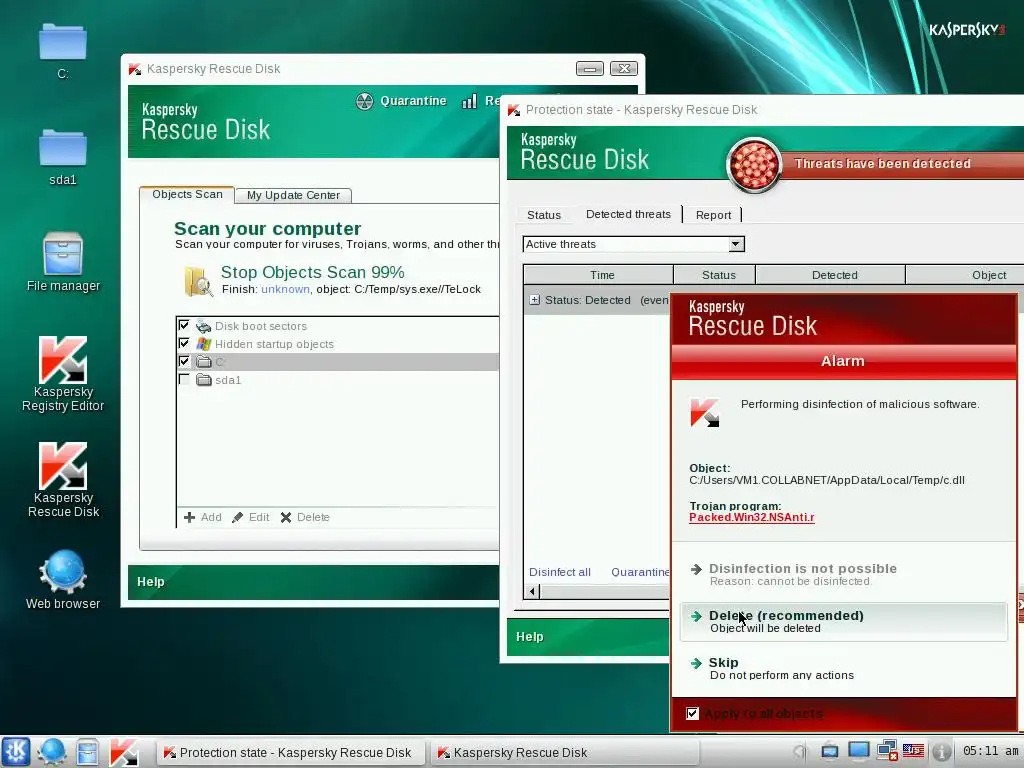Select the Disk boot sectors row
1024x768 pixels.
338,326
